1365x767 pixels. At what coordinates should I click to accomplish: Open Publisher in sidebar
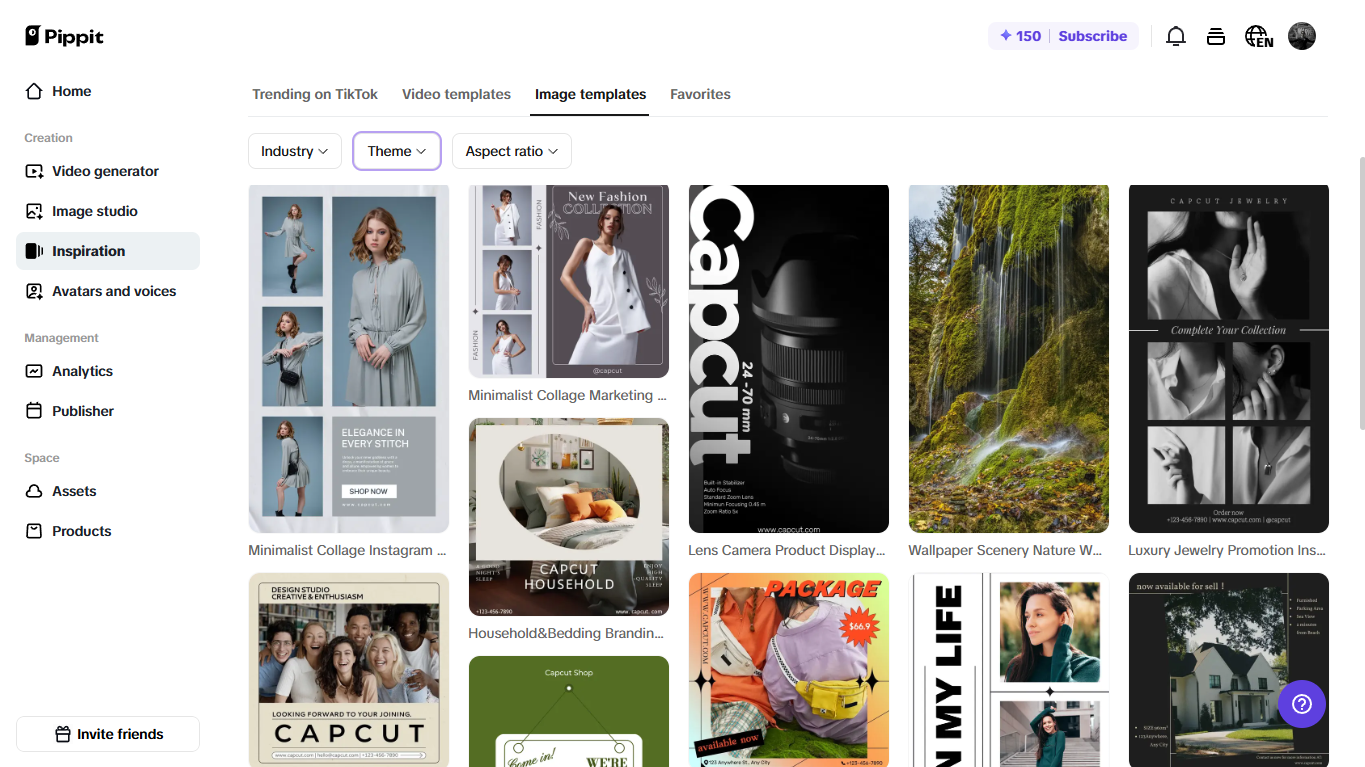point(108,411)
